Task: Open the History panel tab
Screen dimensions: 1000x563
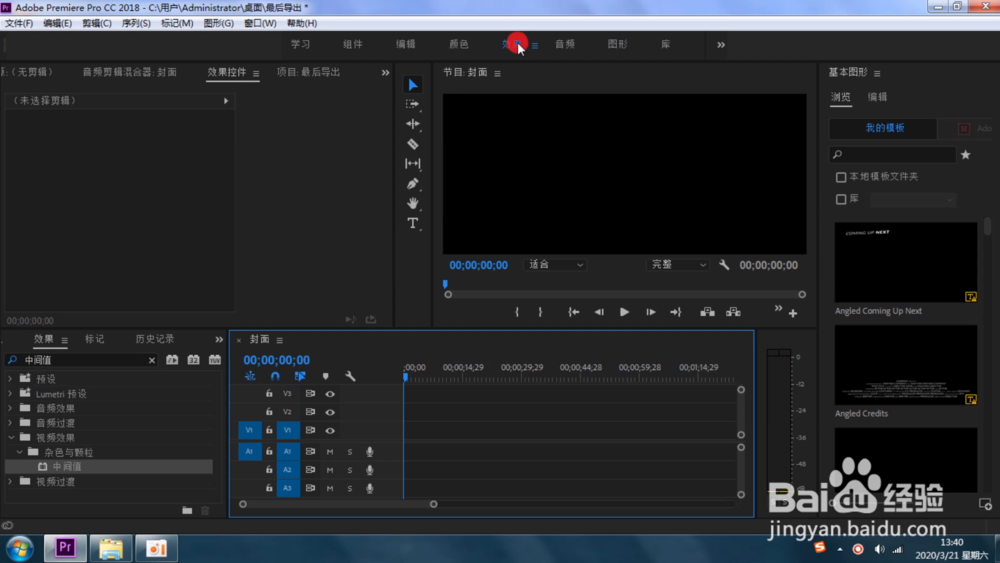Action: [154, 339]
